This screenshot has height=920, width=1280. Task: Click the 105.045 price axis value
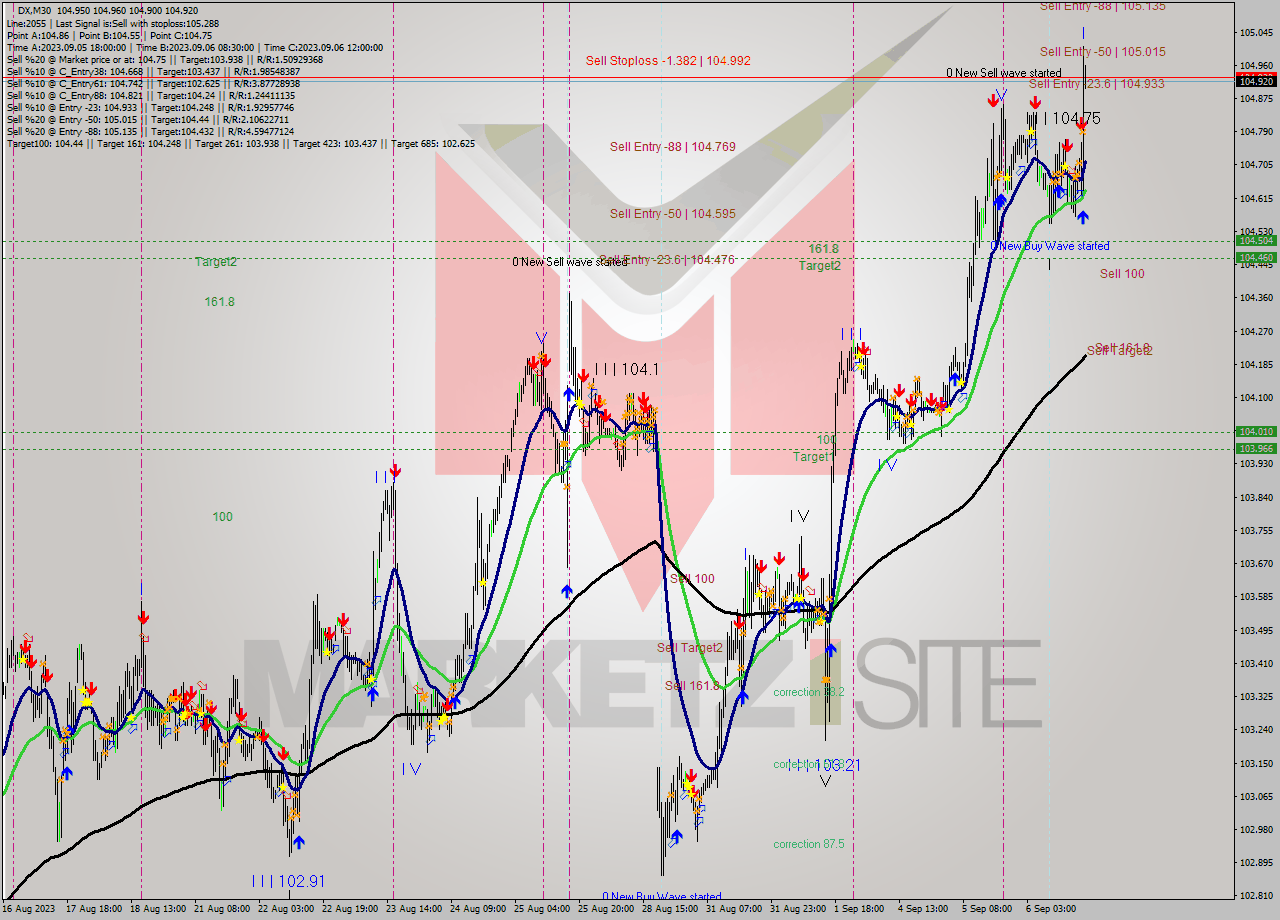coord(1257,33)
